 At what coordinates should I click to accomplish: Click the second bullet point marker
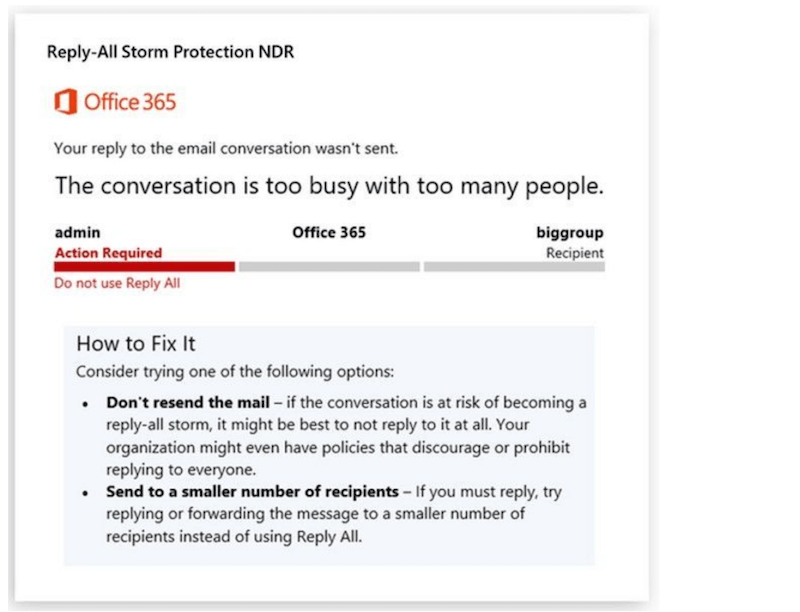[x=87, y=494]
